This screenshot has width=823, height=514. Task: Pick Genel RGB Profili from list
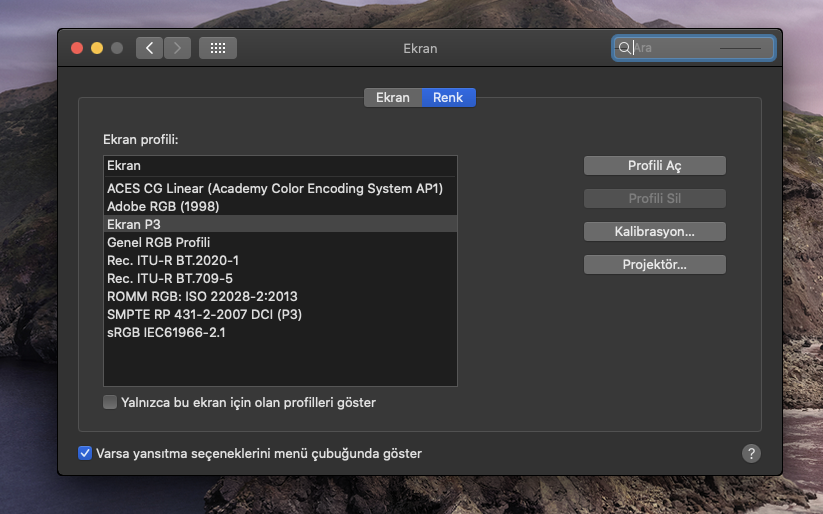[x=158, y=242]
